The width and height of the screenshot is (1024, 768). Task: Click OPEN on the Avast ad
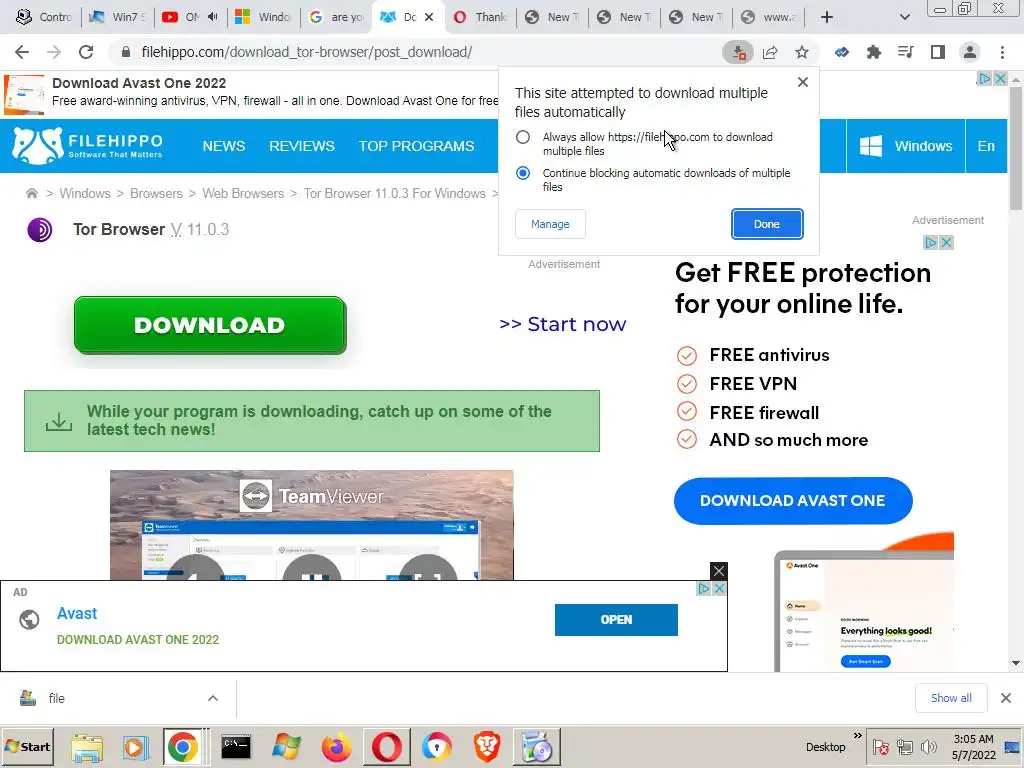click(616, 620)
